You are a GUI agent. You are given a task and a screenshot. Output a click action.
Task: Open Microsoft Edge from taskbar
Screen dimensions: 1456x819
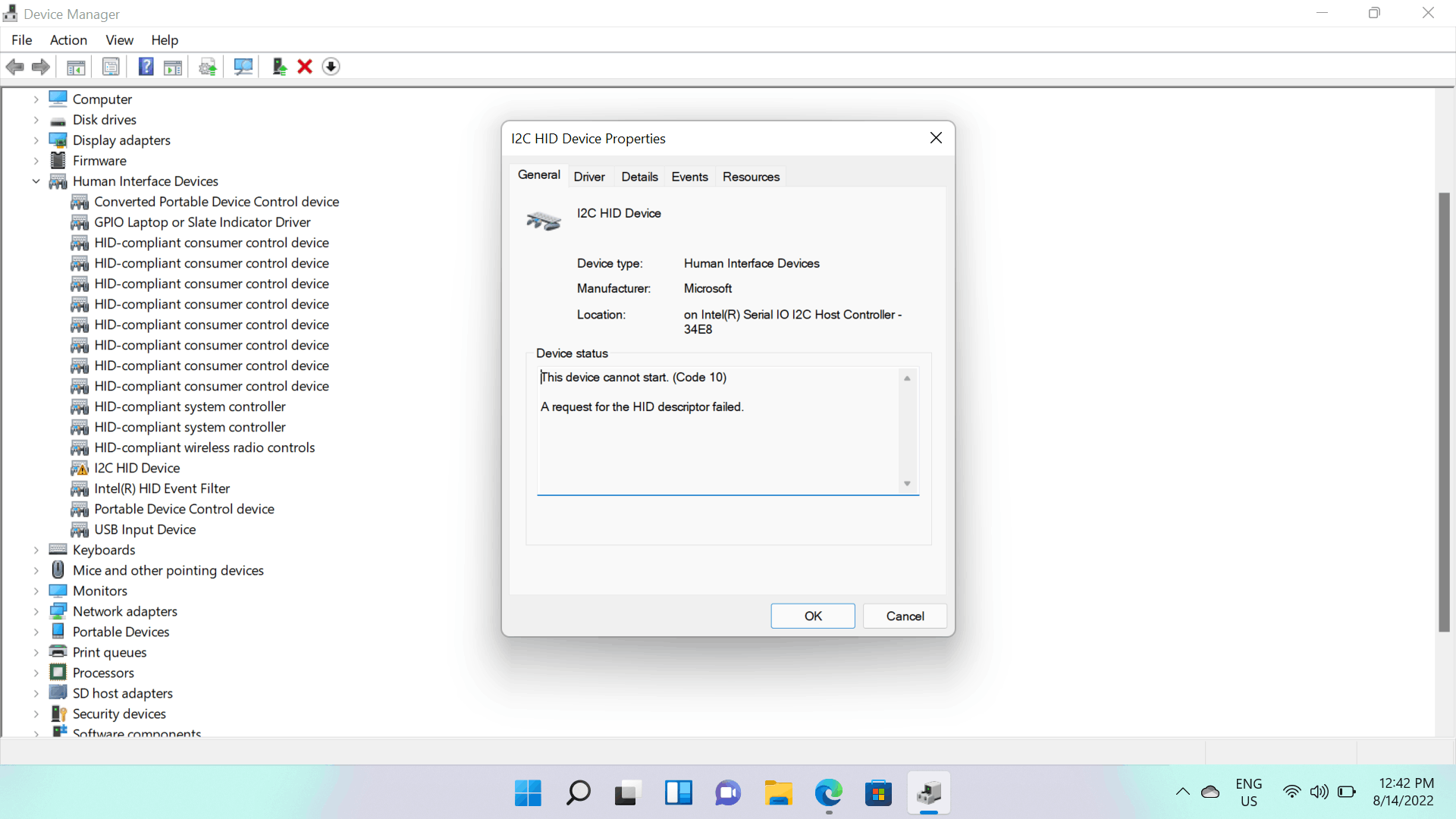[828, 793]
